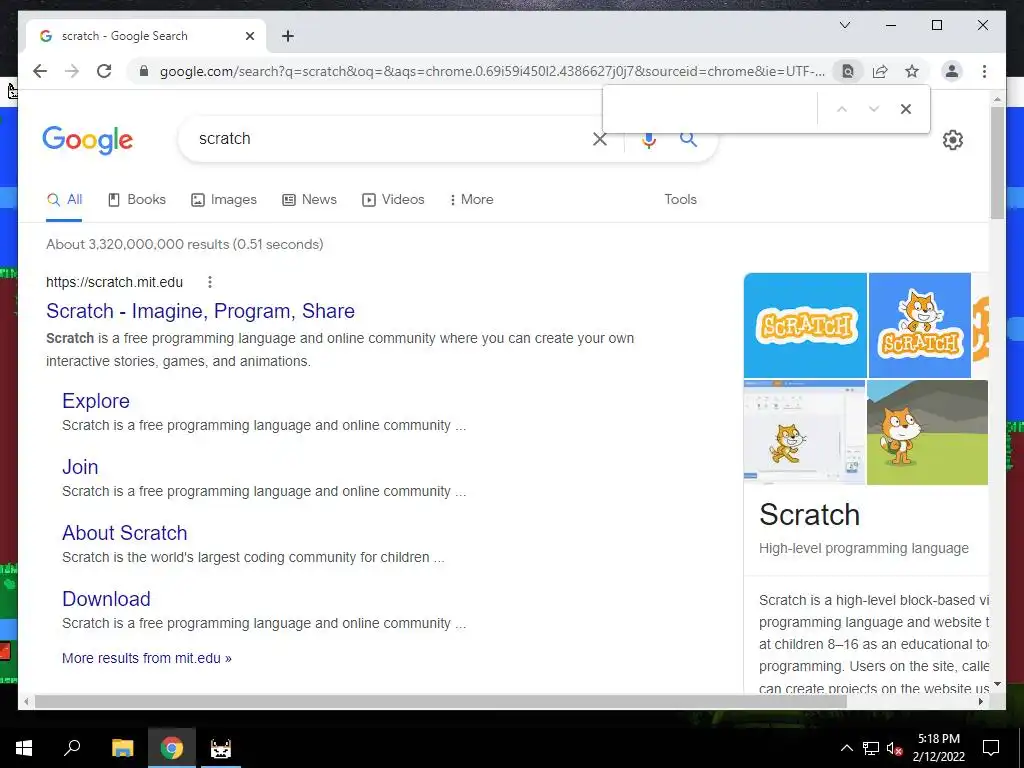The height and width of the screenshot is (768, 1024).
Task: Open a new tab with the plus button
Action: tap(288, 36)
